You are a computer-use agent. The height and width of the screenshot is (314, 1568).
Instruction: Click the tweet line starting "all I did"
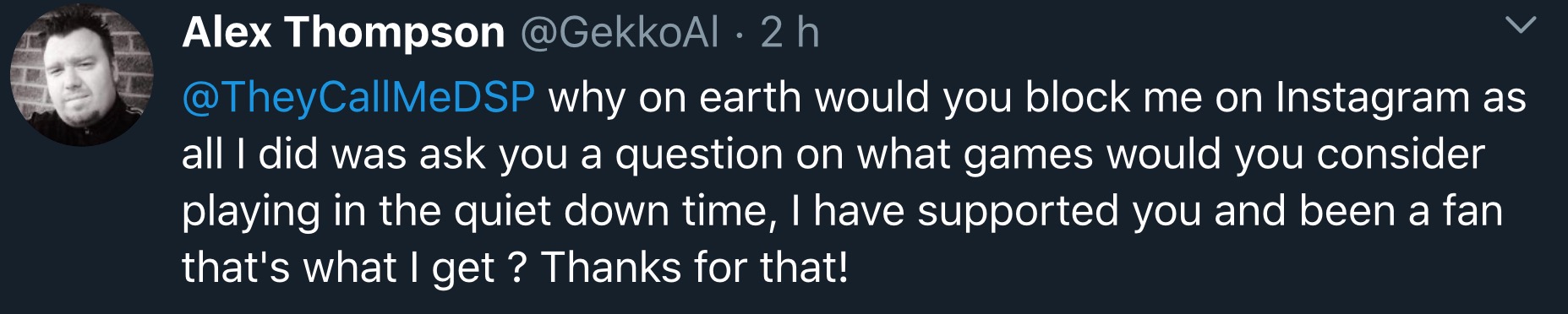click(x=833, y=154)
